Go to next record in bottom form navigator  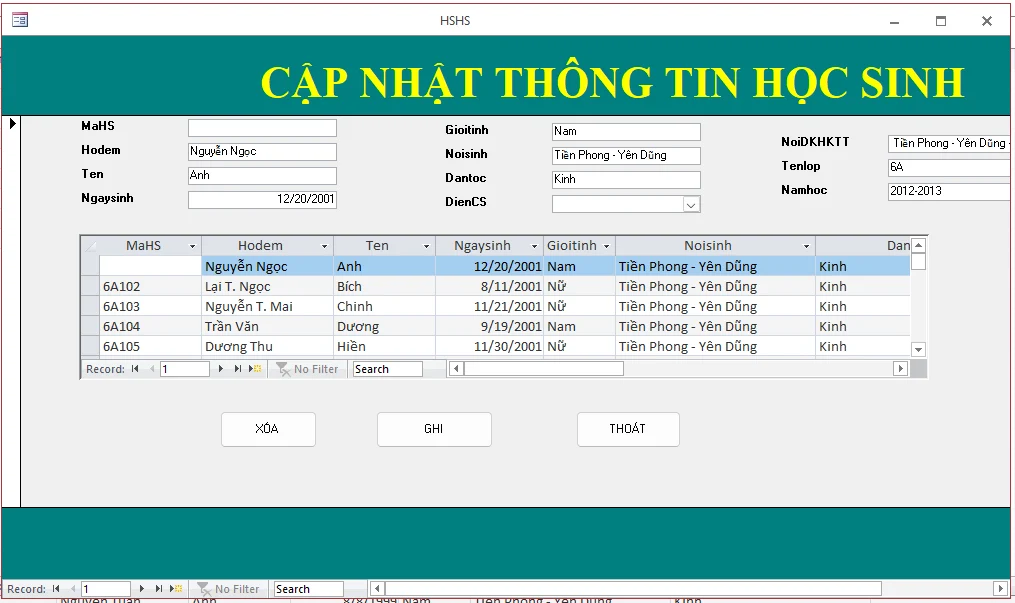142,589
